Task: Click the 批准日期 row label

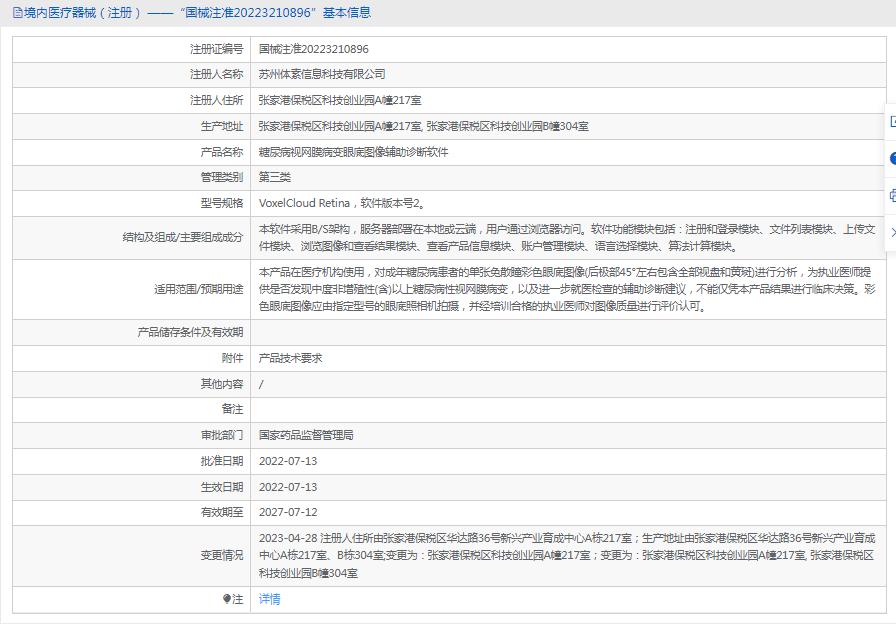Action: pyautogui.click(x=222, y=461)
